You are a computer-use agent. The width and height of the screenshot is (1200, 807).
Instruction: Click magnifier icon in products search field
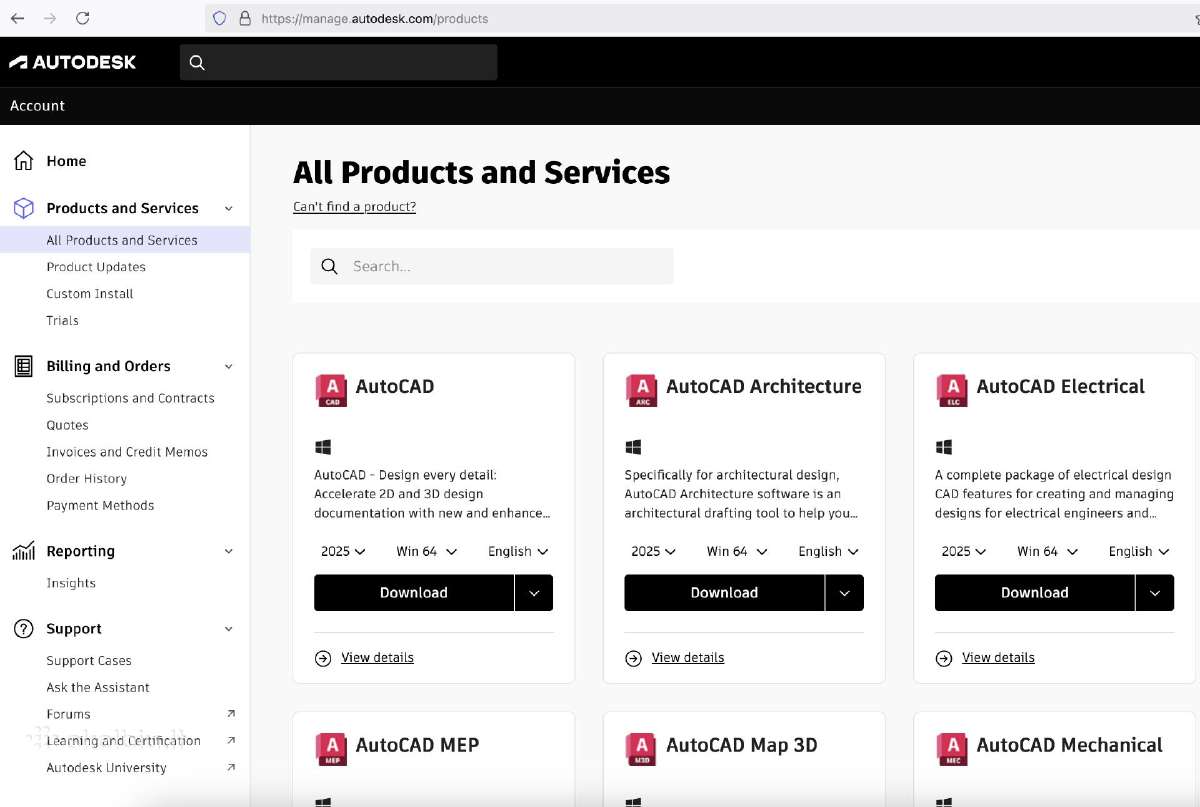330,266
